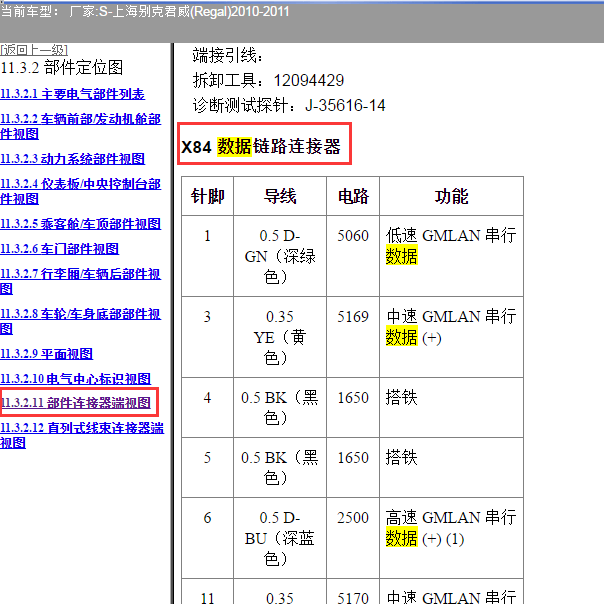Select circuit number 5060 cell
Image resolution: width=604 pixels, height=604 pixels.
(x=353, y=256)
